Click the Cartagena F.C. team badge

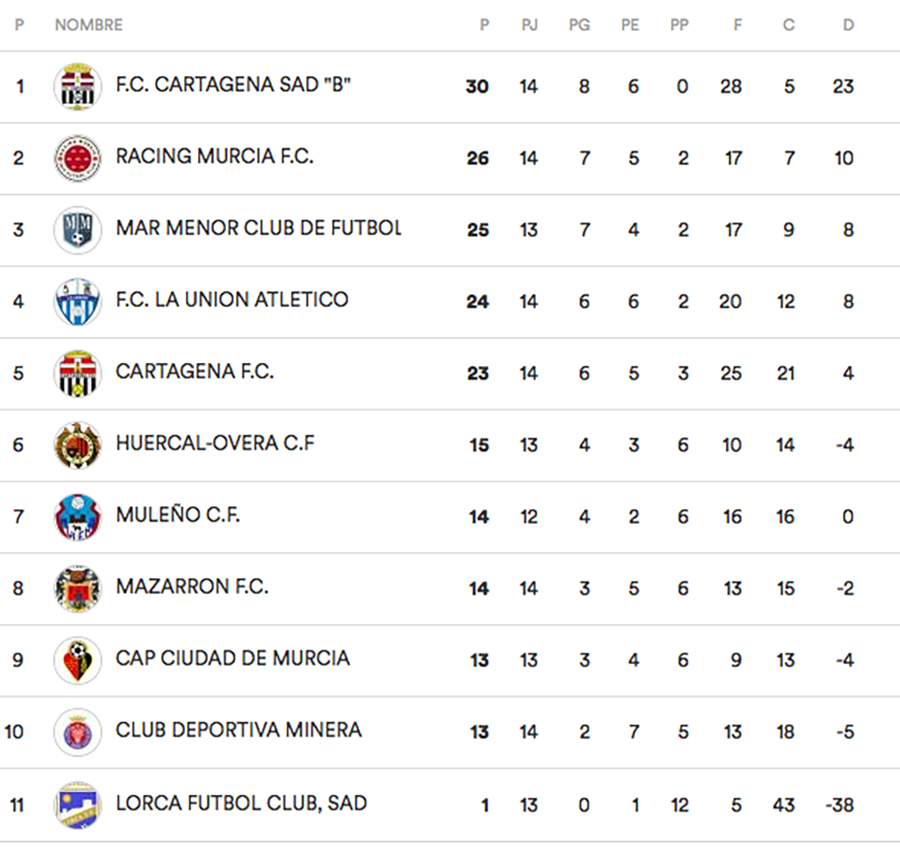click(77, 373)
